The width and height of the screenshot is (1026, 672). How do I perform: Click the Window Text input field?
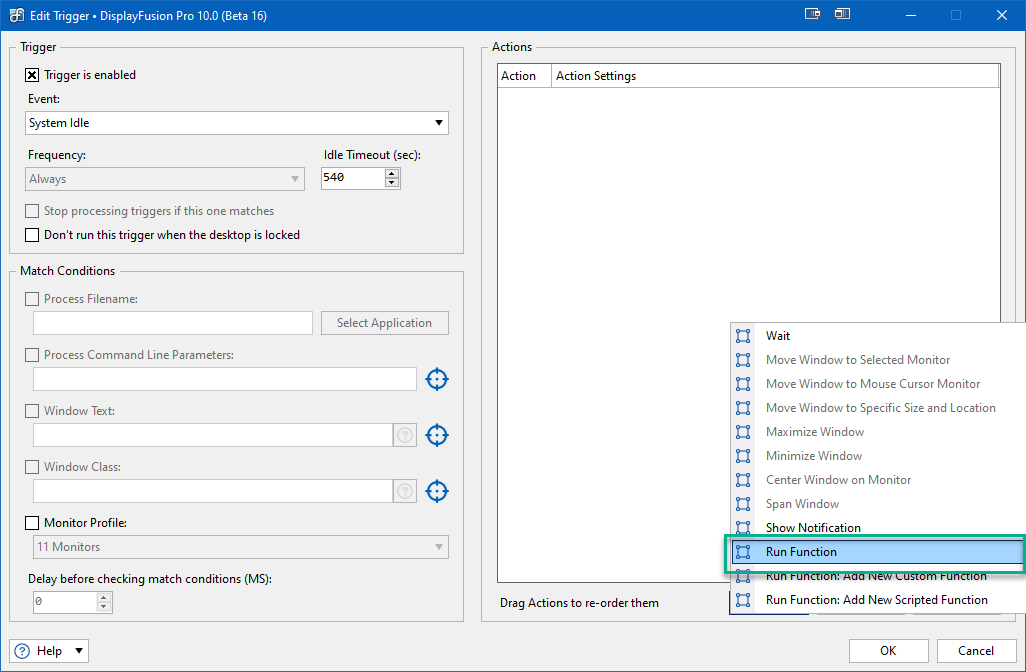[213, 435]
